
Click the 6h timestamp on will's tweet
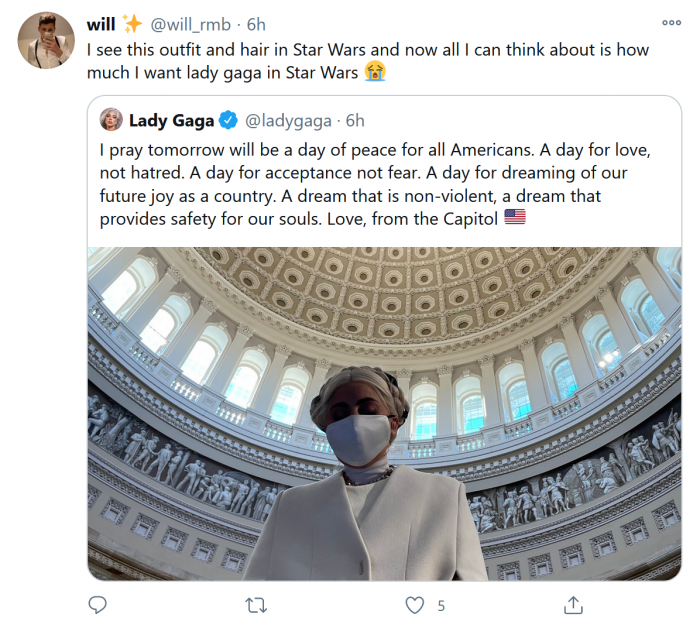[x=257, y=23]
